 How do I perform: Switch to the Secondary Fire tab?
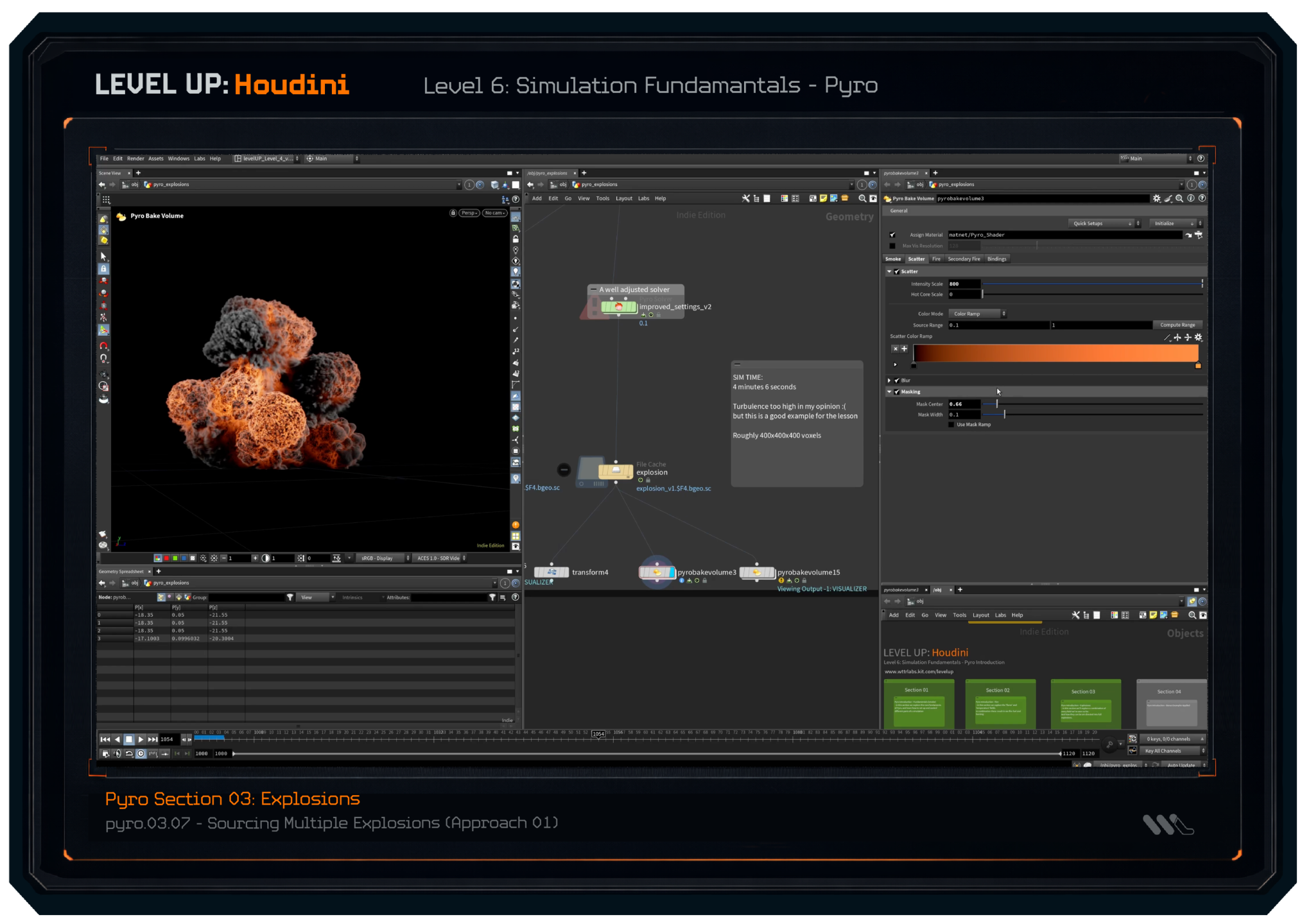tap(963, 259)
